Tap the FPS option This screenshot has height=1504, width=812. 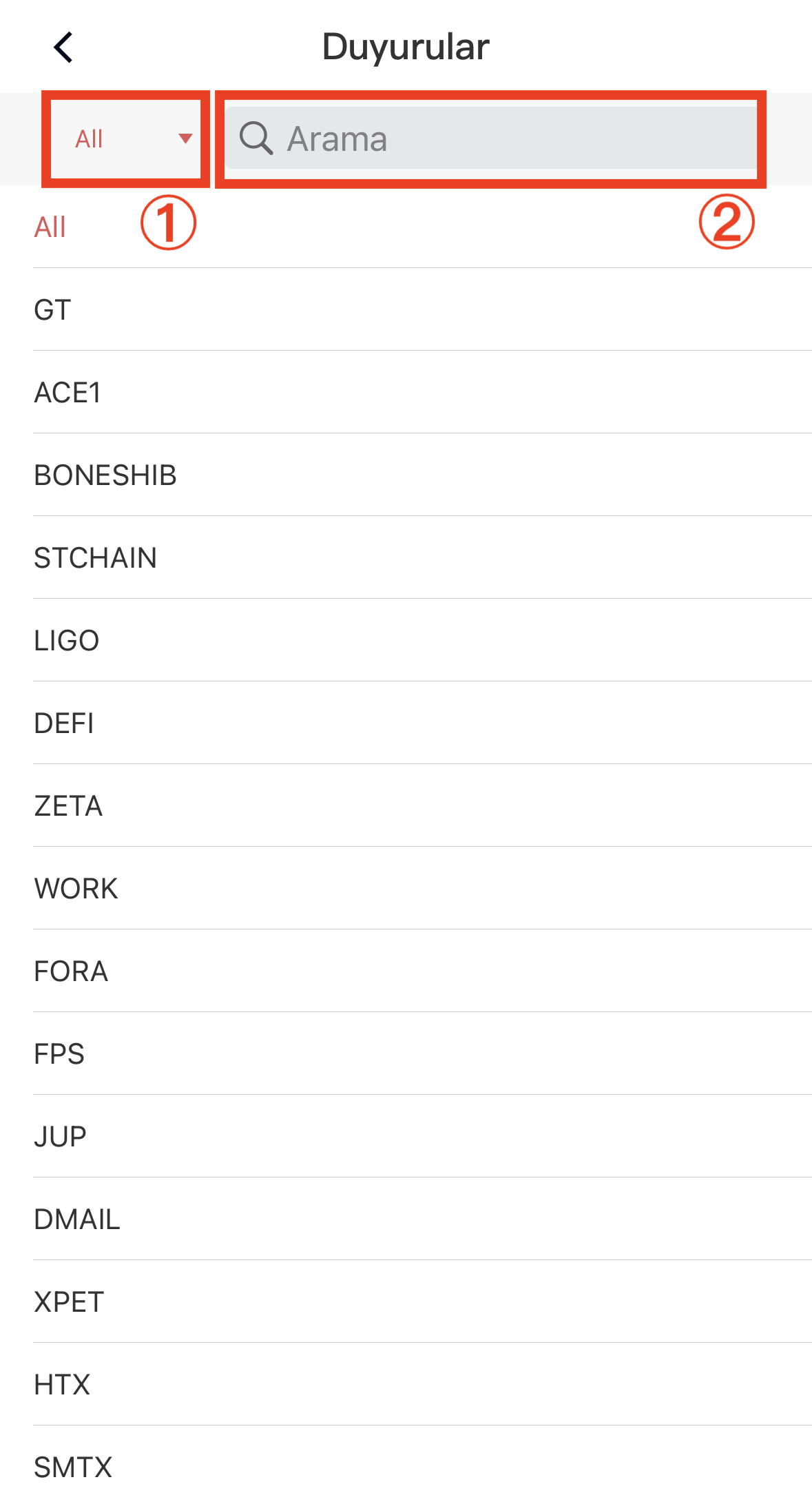[x=60, y=1054]
